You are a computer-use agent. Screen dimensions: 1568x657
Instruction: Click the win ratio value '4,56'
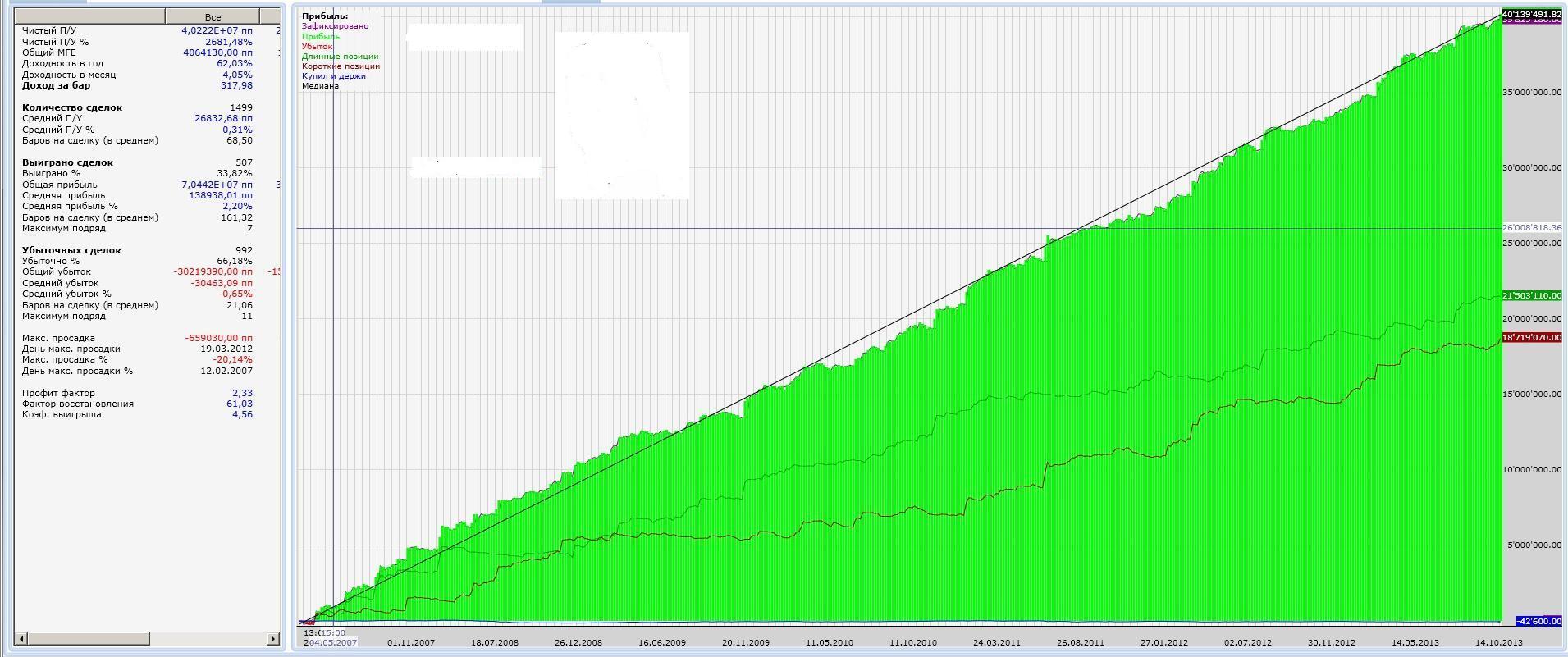(x=242, y=414)
